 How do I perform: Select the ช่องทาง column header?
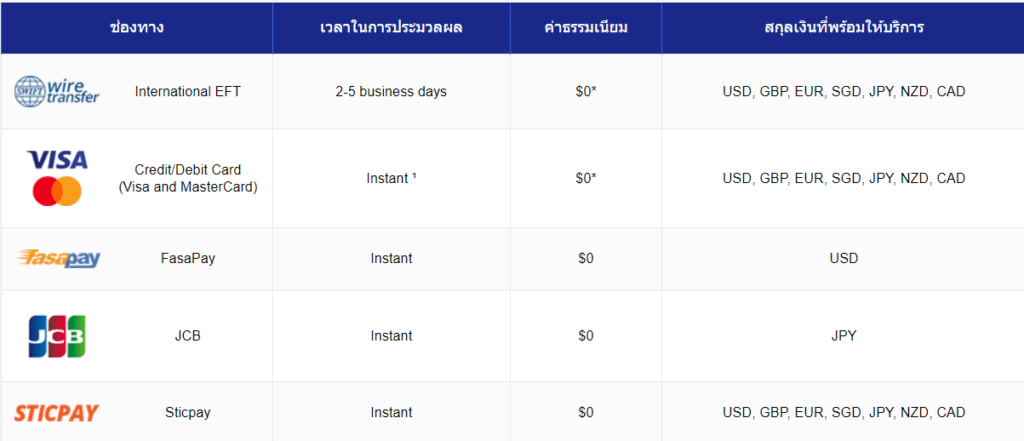pos(137,27)
